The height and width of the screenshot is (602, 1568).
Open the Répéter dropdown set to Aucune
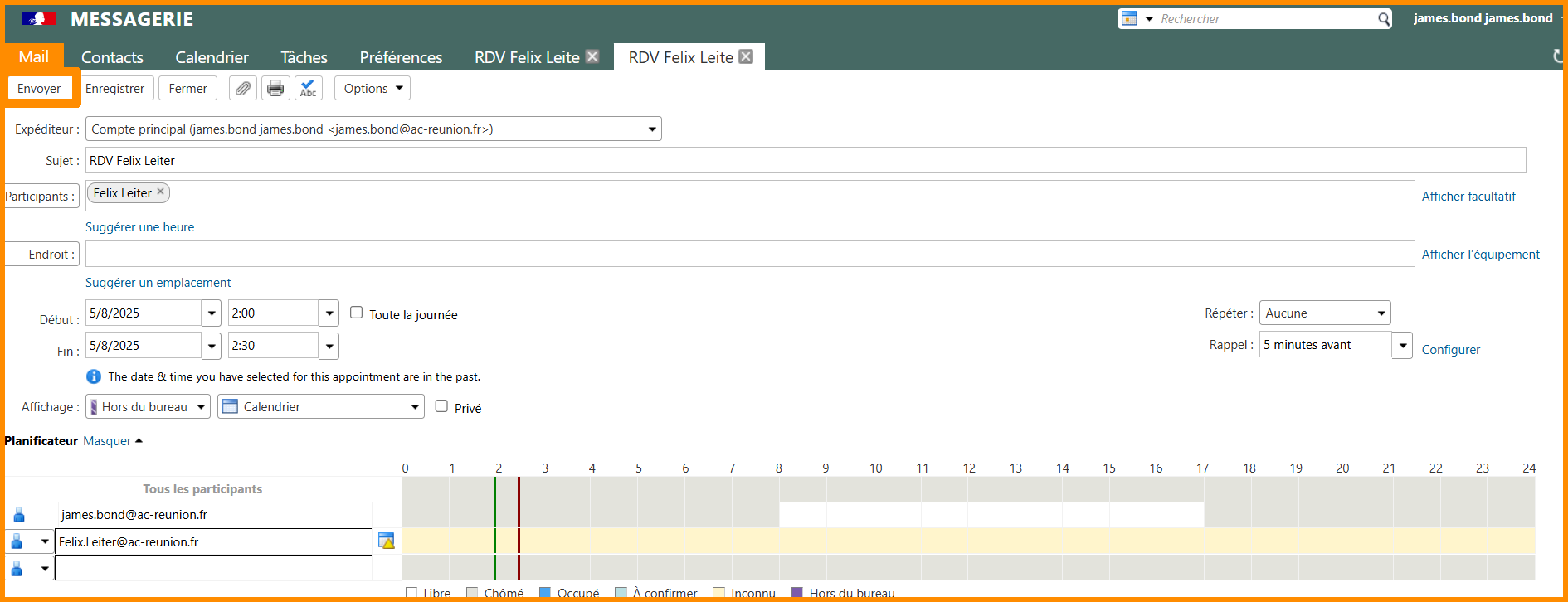pyautogui.click(x=1324, y=313)
